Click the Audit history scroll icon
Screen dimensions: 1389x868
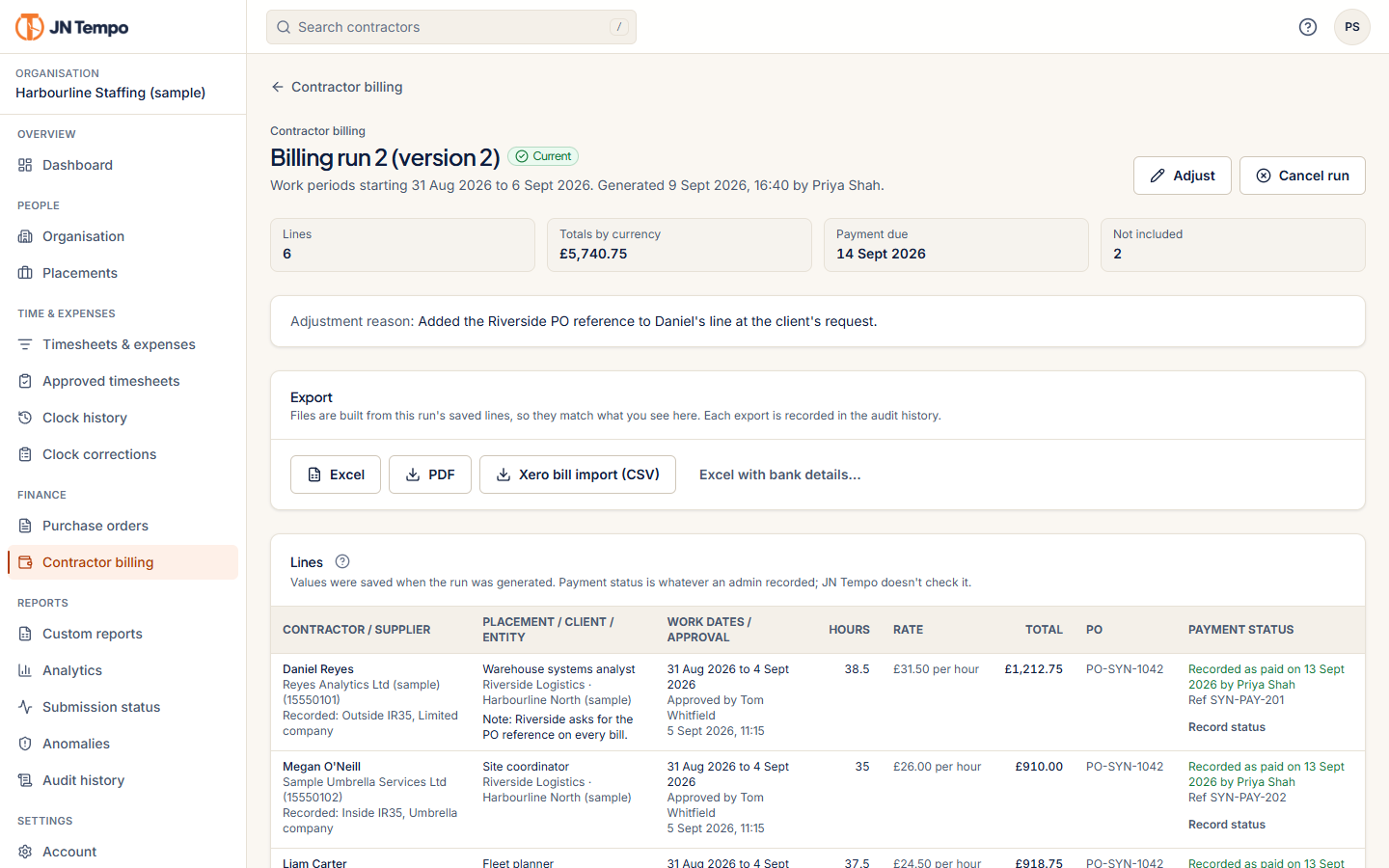coord(25,780)
